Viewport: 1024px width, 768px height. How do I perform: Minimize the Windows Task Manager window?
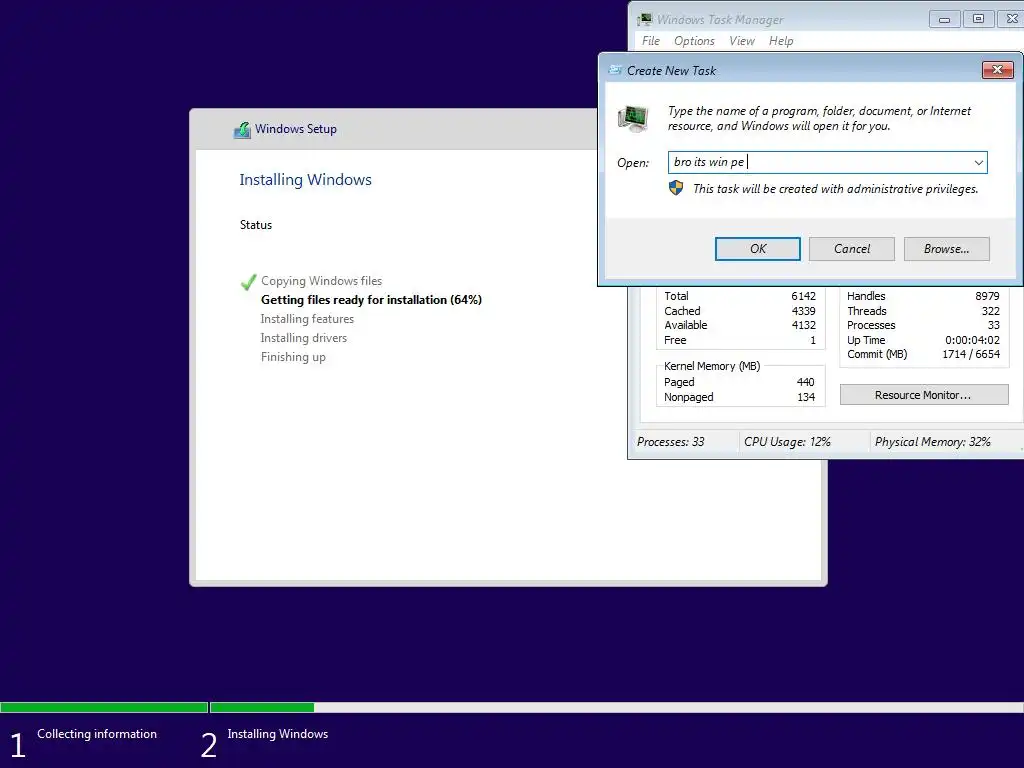click(944, 19)
